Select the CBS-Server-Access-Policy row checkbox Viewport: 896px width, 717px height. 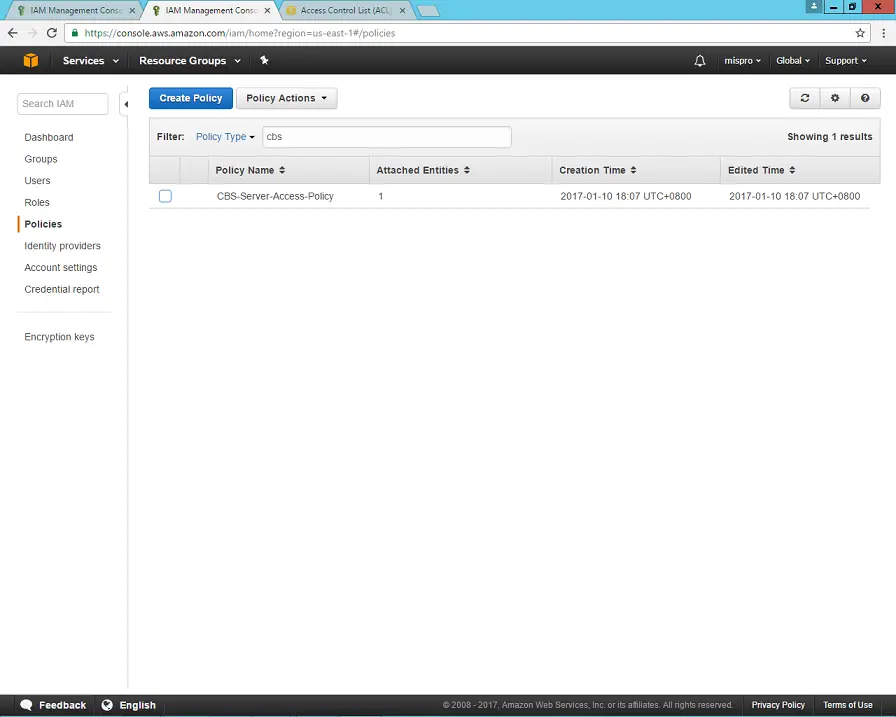pyautogui.click(x=165, y=196)
